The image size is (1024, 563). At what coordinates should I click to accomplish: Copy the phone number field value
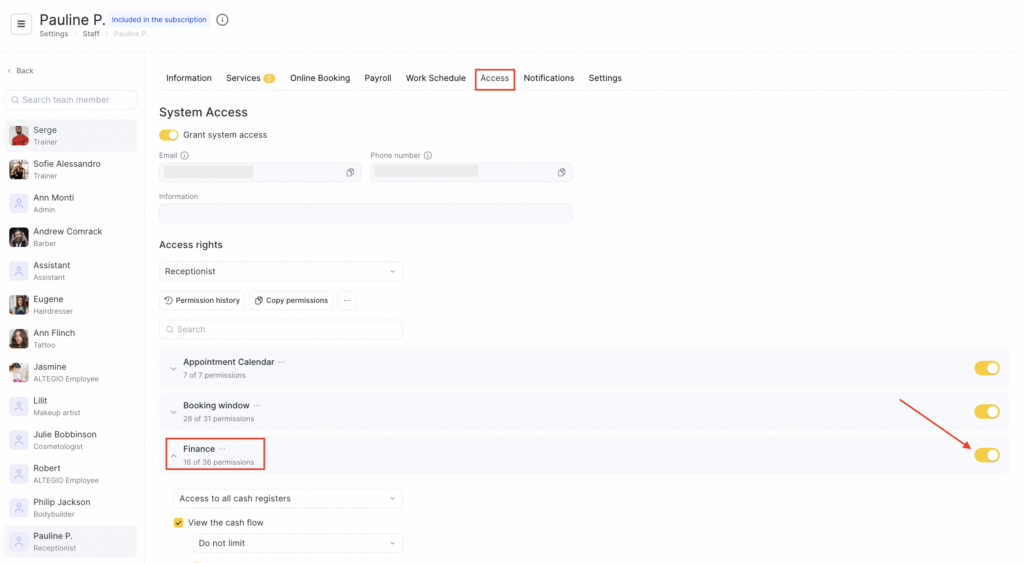(x=561, y=173)
